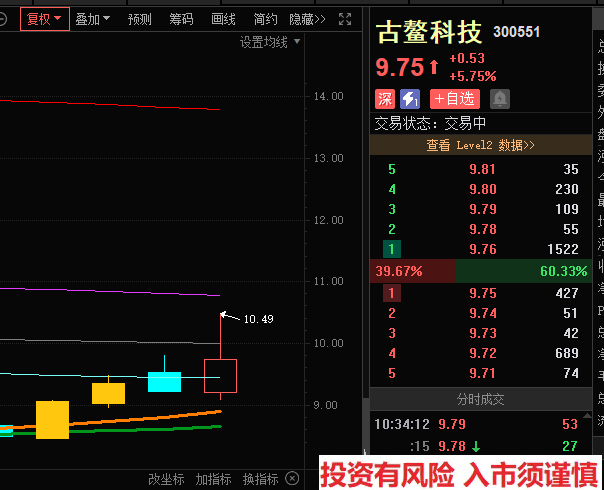Click the 39.67% red ratio bar
This screenshot has height=490, width=604.
[413, 271]
